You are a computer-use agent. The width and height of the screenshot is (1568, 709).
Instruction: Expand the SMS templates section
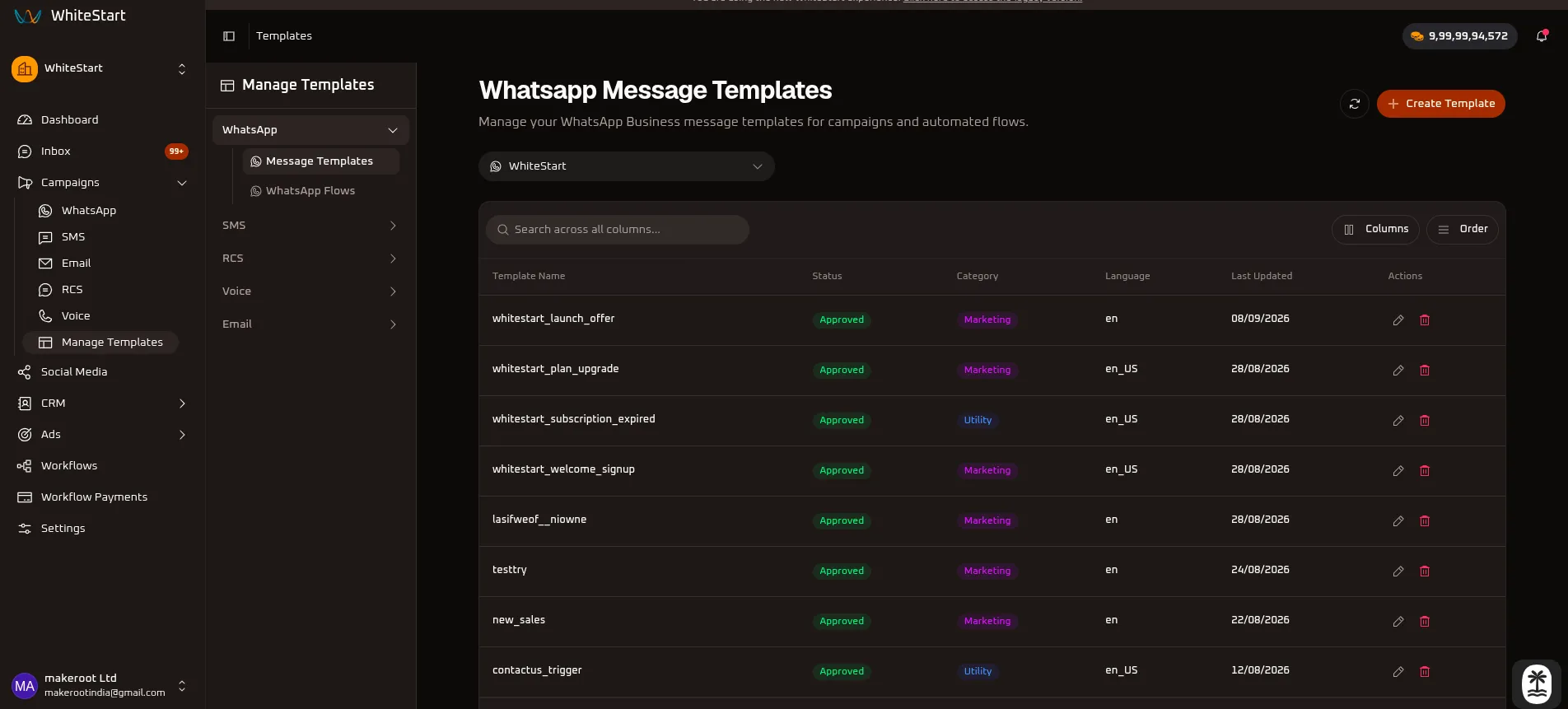click(x=310, y=226)
